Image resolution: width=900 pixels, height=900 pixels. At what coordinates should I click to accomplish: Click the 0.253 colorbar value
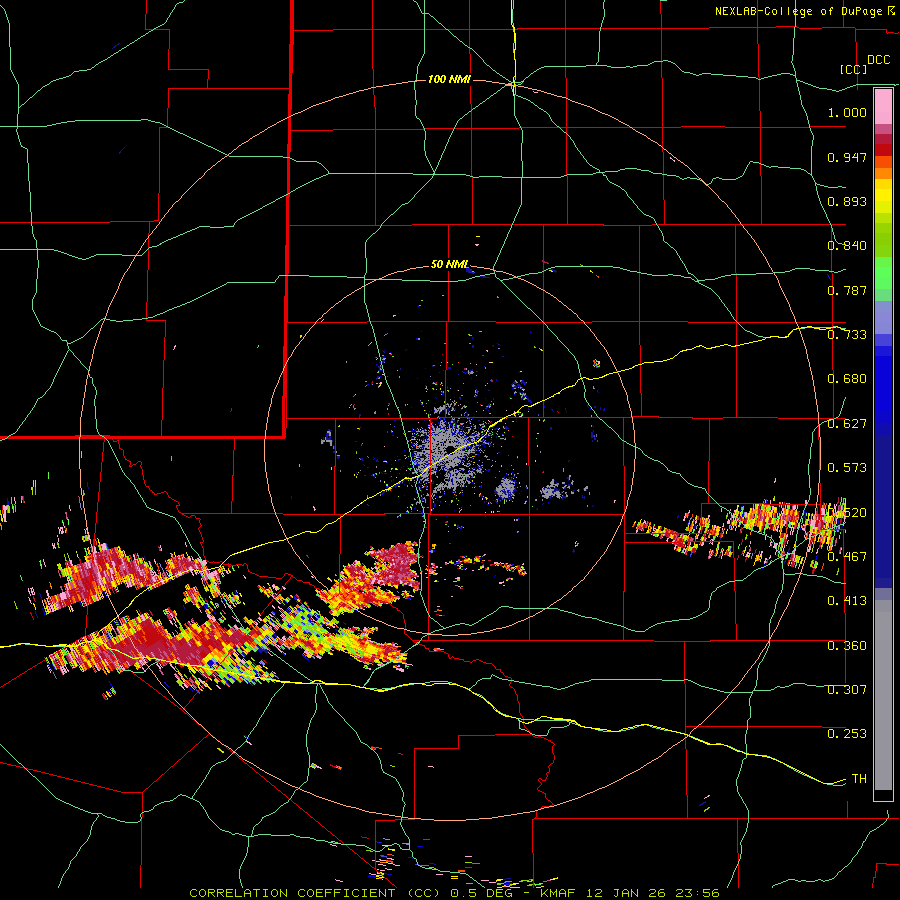(847, 734)
